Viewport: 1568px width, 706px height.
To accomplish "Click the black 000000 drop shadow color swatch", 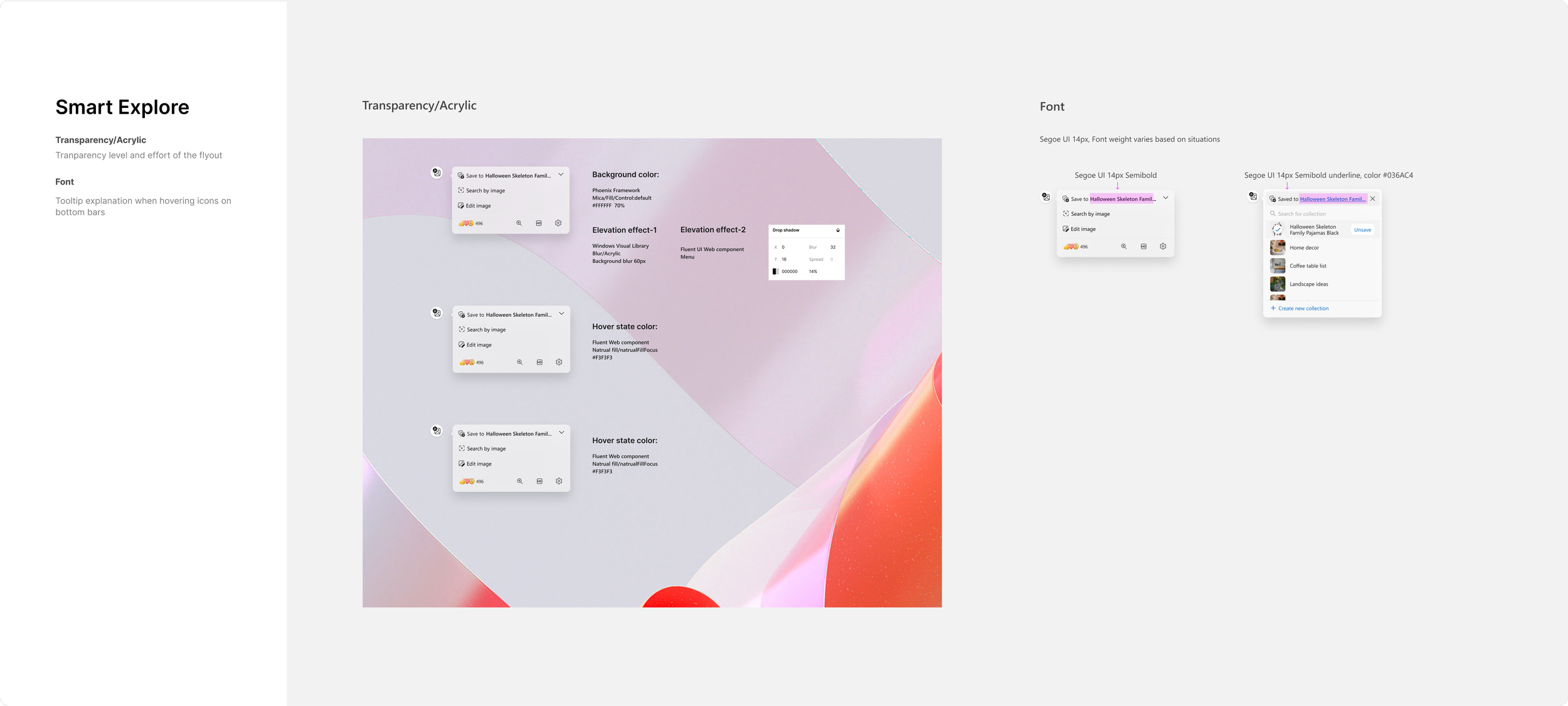I will (x=775, y=272).
